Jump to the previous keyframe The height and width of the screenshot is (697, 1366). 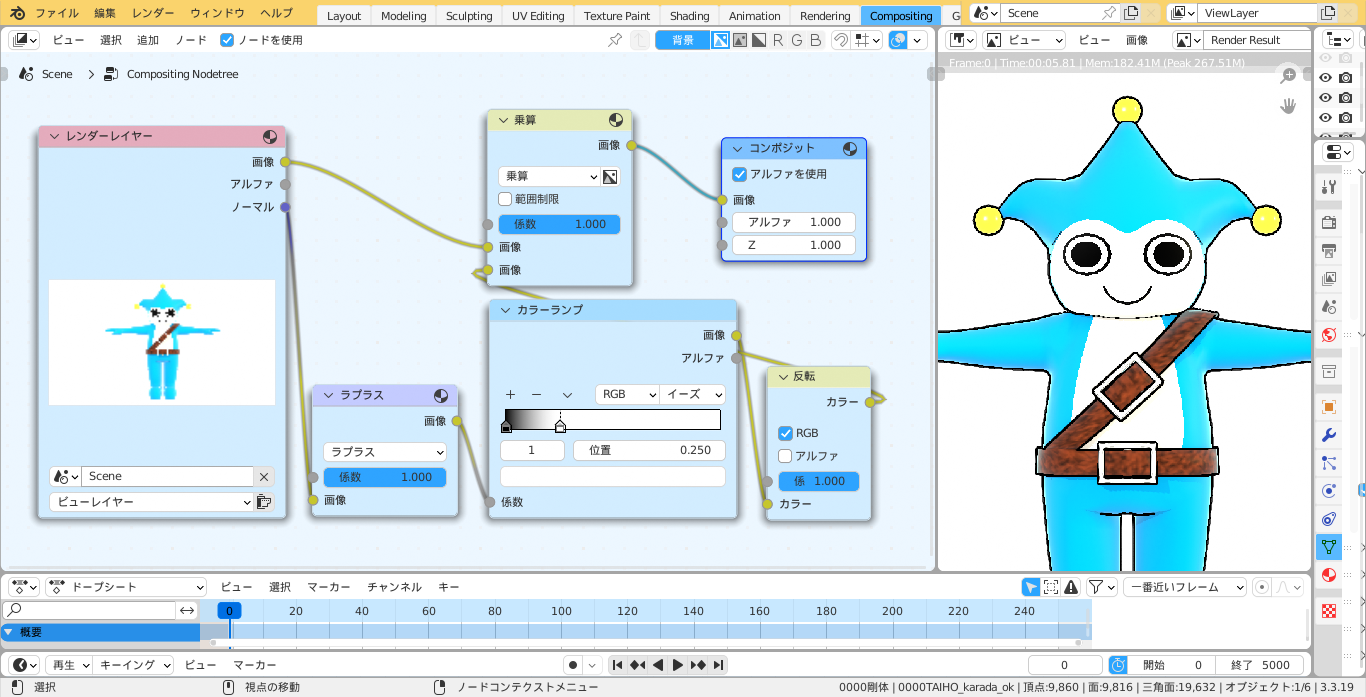click(638, 665)
